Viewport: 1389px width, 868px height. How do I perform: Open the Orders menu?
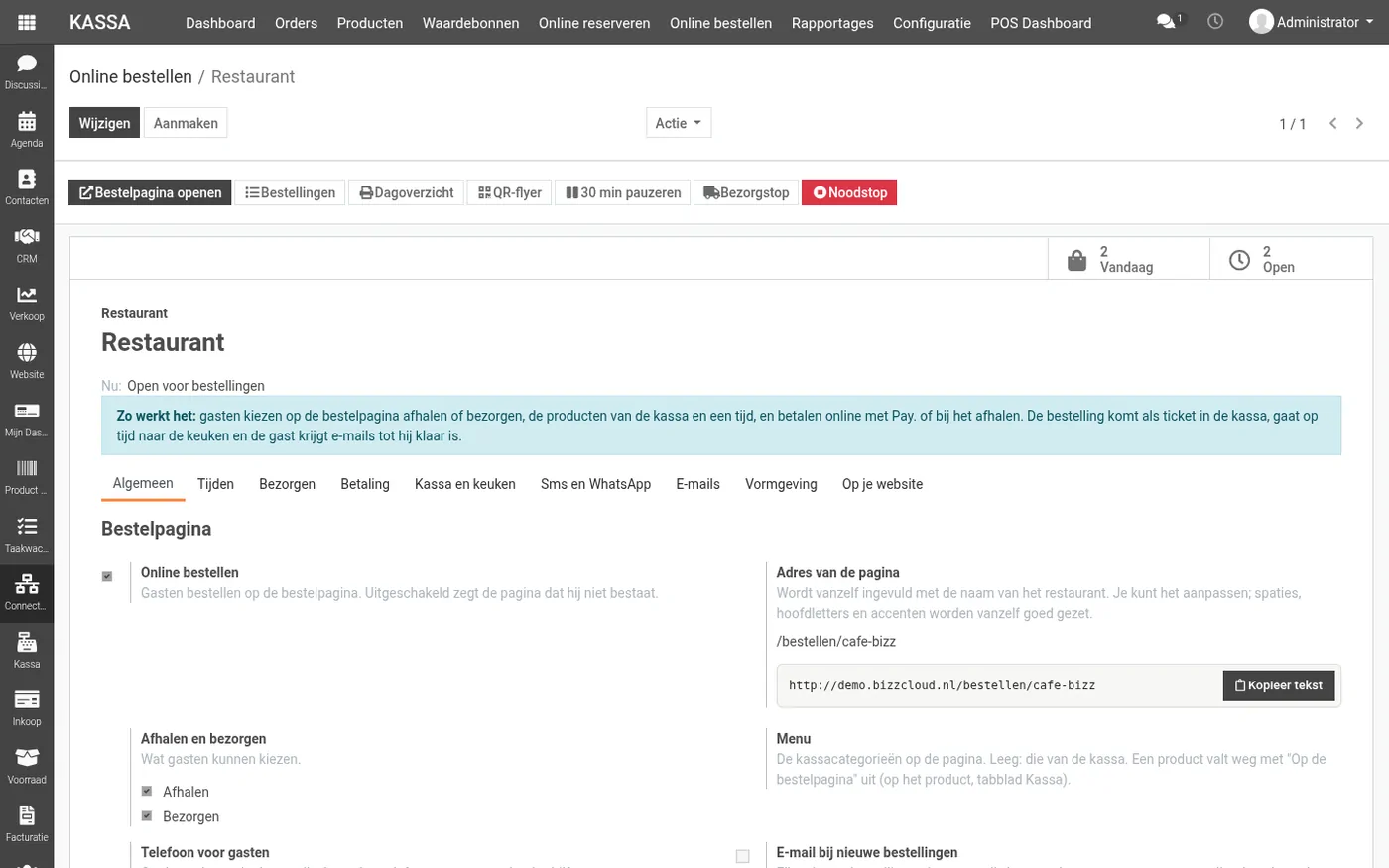click(296, 22)
